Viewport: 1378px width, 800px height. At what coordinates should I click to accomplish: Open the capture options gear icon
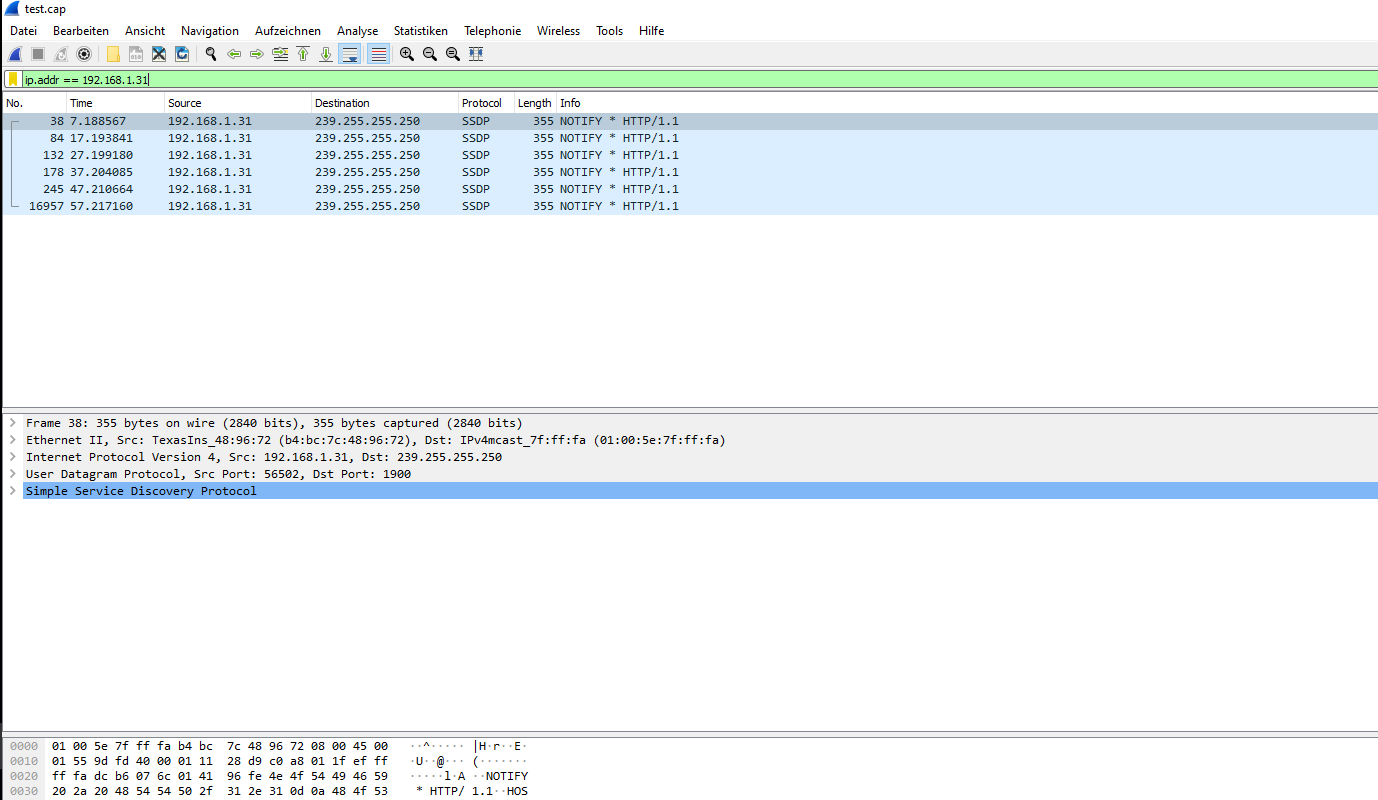(x=84, y=54)
